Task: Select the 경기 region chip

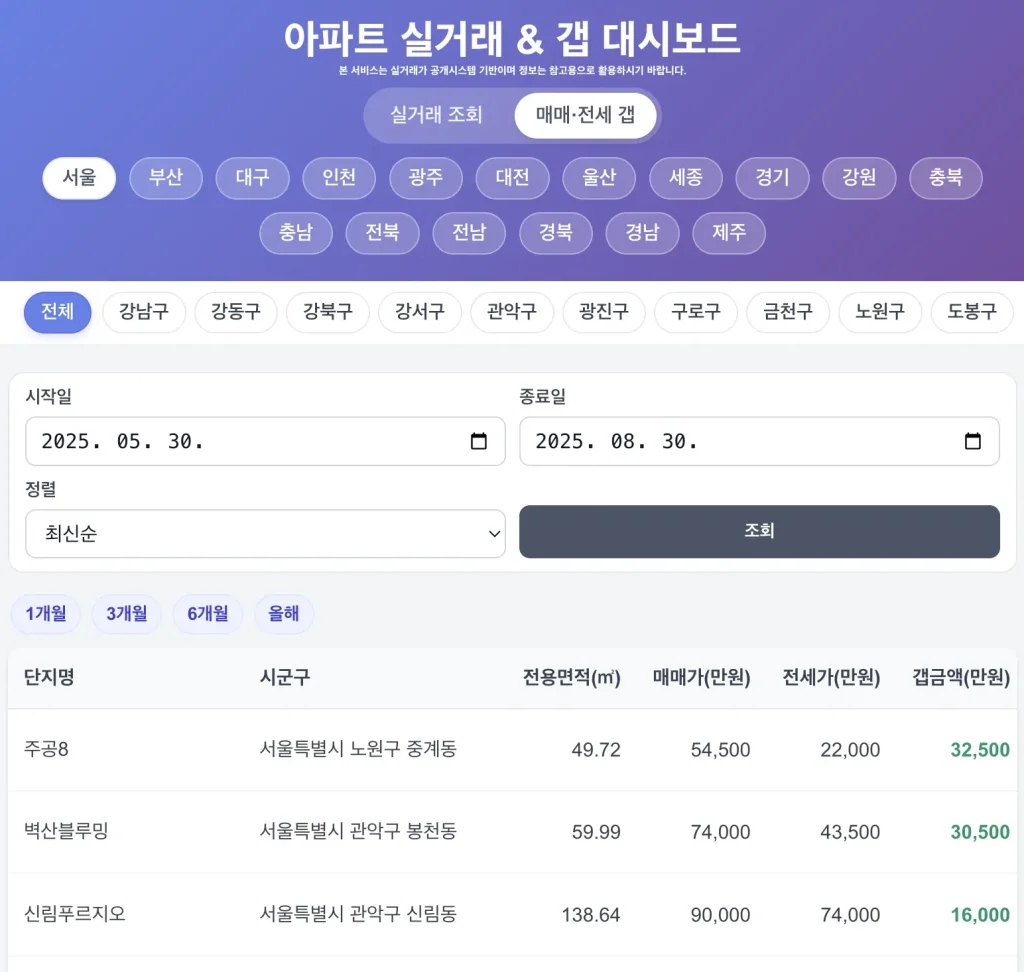Action: pyautogui.click(x=773, y=178)
